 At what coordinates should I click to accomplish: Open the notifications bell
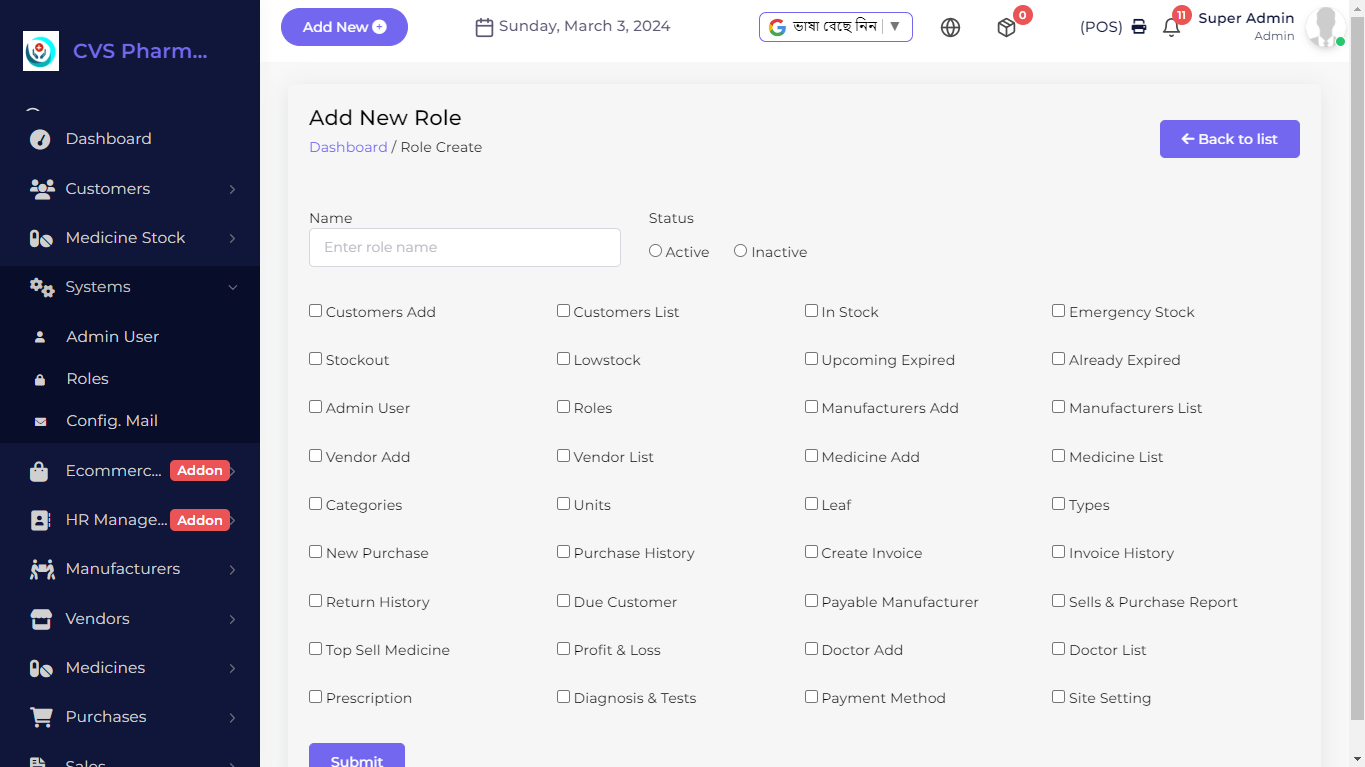coord(1171,28)
